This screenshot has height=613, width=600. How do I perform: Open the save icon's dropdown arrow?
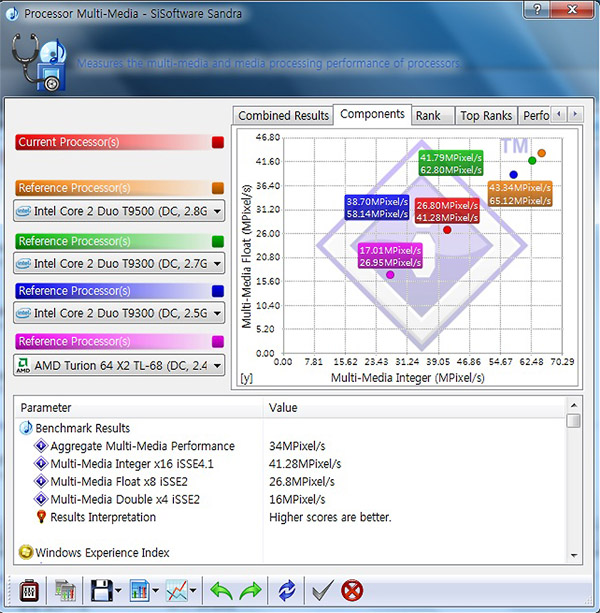(x=118, y=591)
